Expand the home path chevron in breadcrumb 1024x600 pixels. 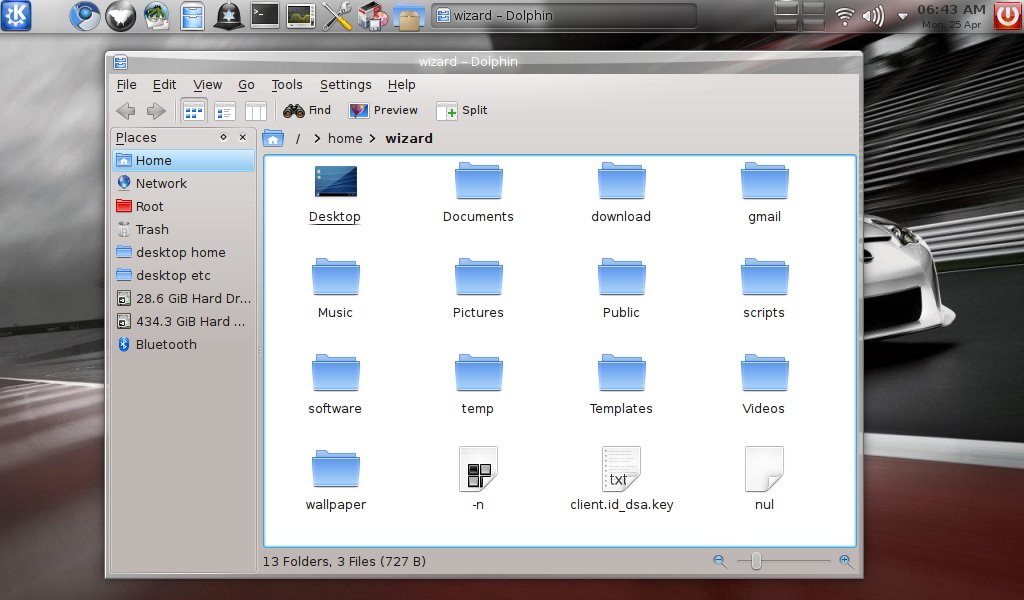click(373, 139)
